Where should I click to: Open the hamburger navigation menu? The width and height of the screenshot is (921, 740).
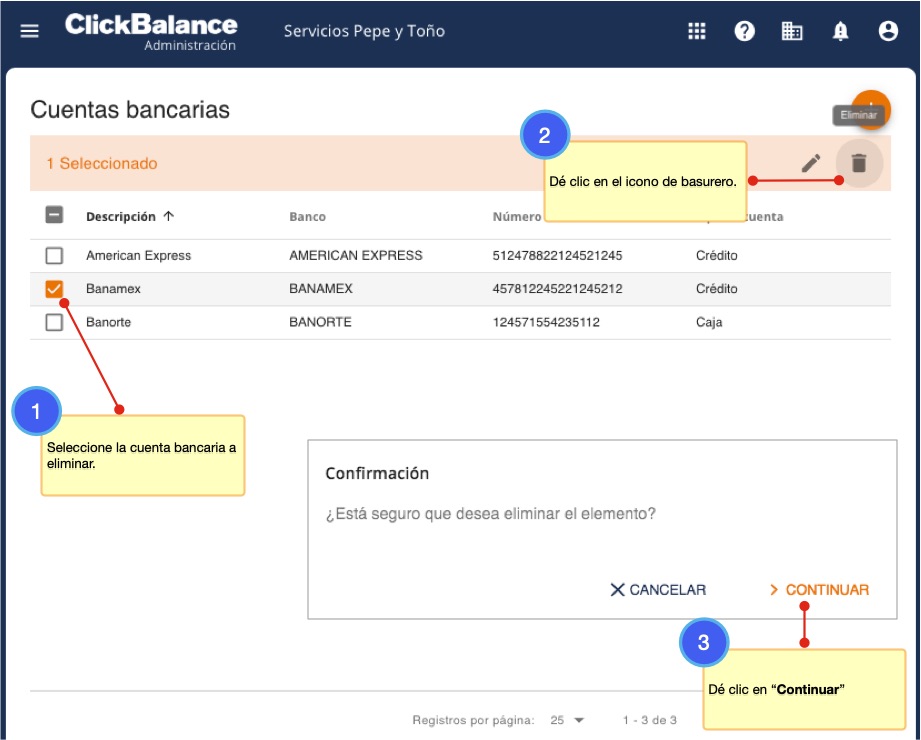30,31
